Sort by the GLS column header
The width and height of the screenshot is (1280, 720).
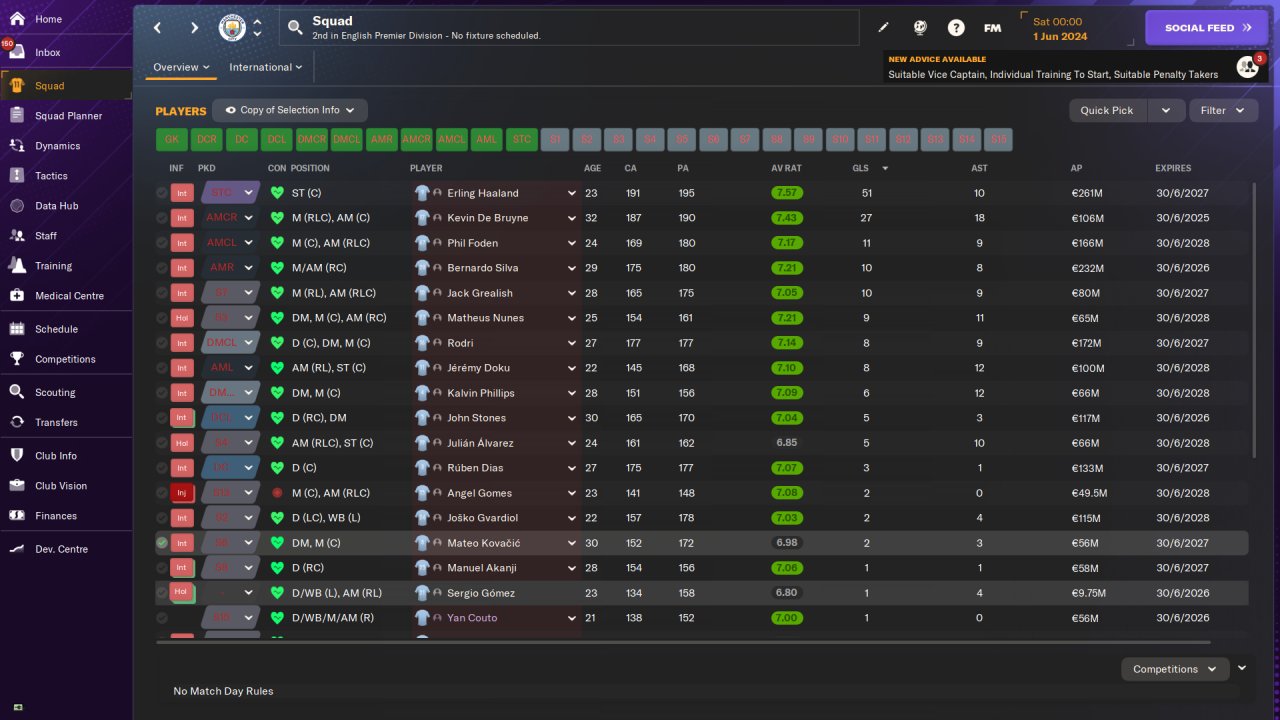click(860, 168)
